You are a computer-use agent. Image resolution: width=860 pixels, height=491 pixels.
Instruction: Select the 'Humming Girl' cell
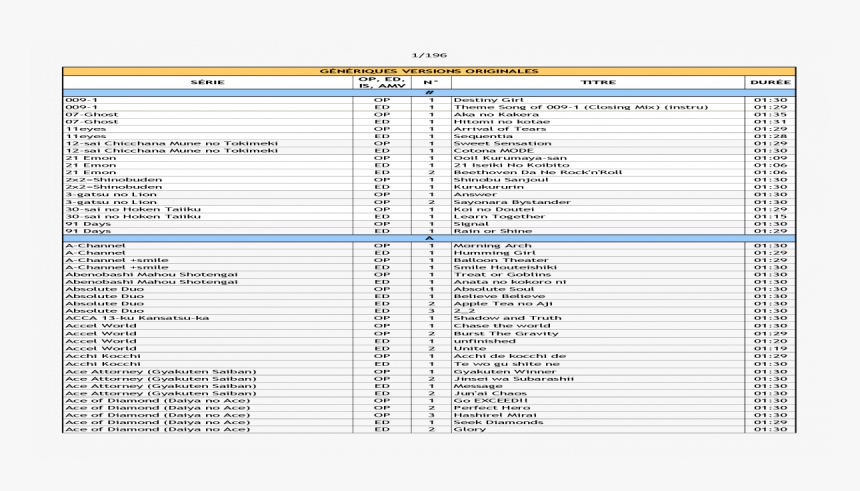pos(598,253)
